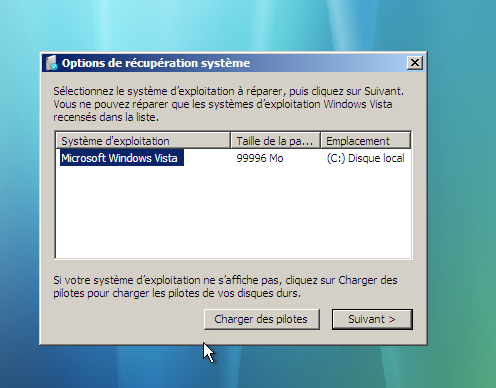Click the 99996 Mo partition size value
Screen dimensions: 496x388
click(x=260, y=158)
